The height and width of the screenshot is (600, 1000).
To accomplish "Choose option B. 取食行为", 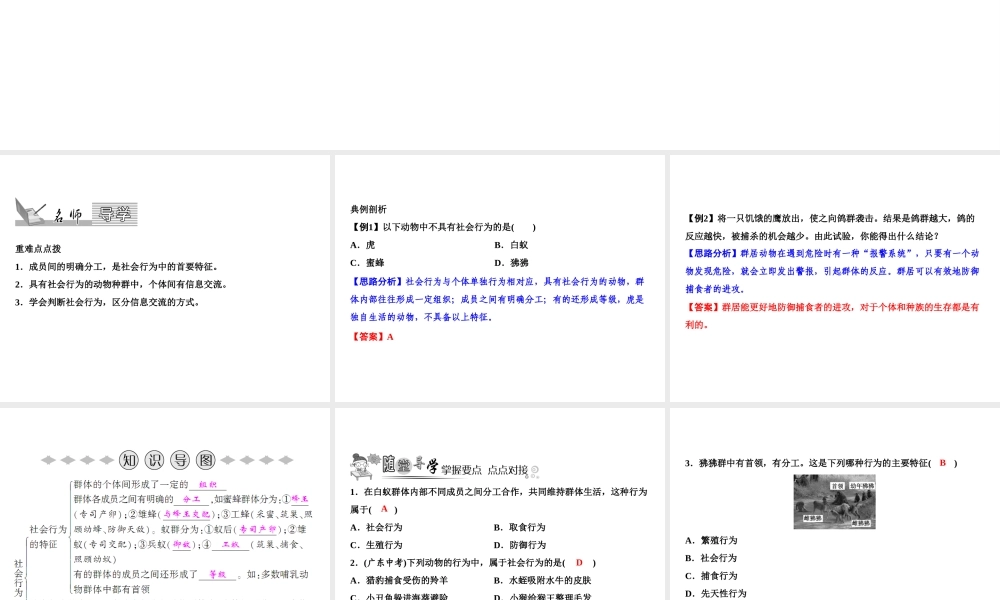I will tap(519, 527).
